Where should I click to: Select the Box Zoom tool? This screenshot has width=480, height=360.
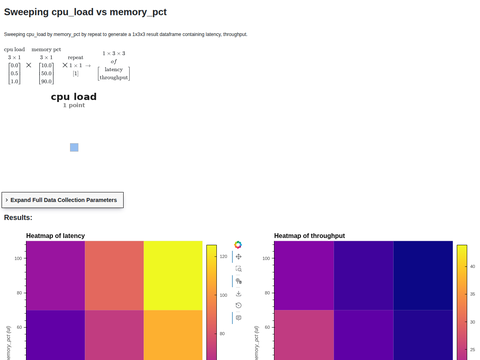pyautogui.click(x=238, y=269)
